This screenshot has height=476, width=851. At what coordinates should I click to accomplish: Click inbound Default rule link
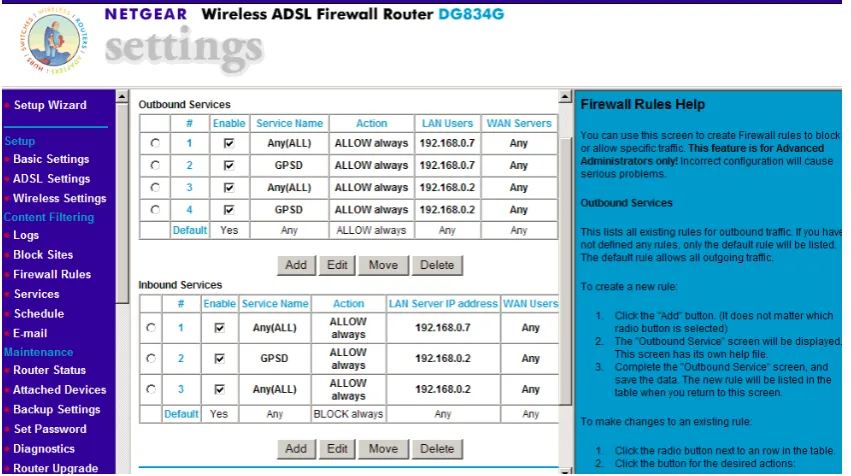pyautogui.click(x=181, y=414)
